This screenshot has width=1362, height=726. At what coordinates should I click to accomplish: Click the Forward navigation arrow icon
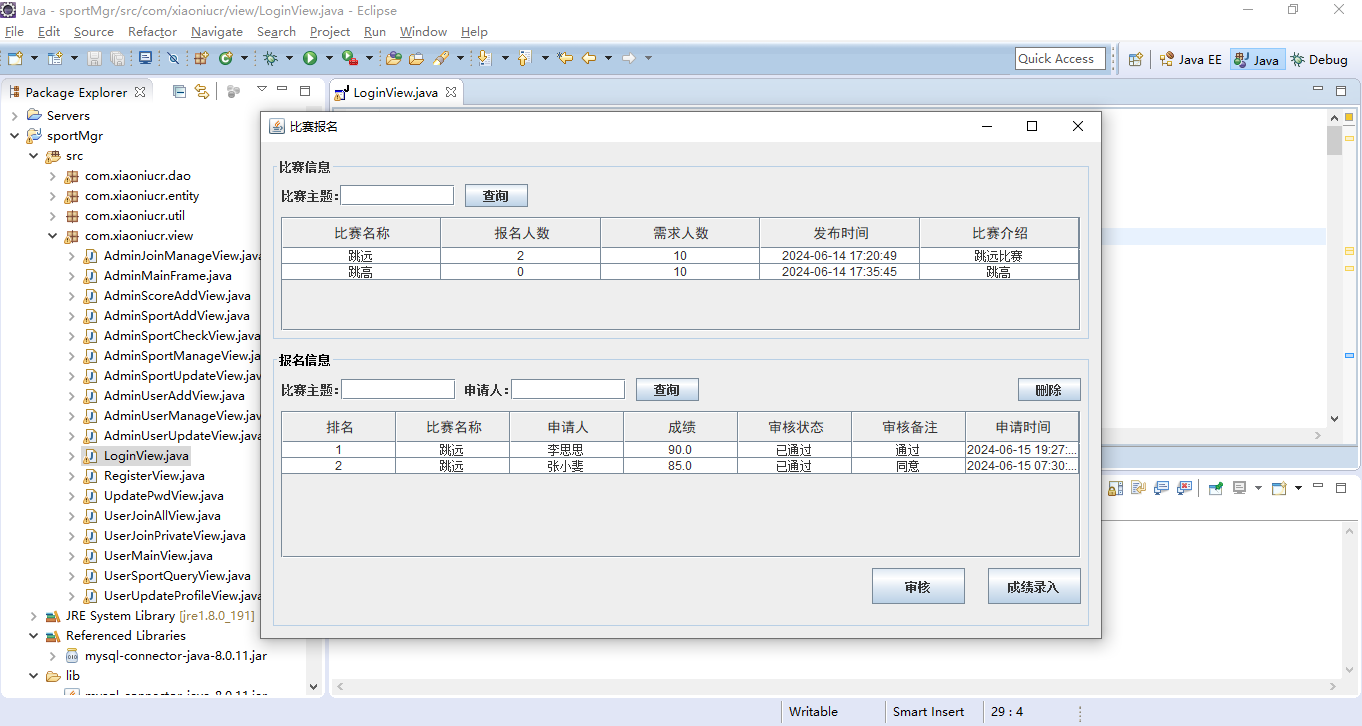[x=629, y=58]
